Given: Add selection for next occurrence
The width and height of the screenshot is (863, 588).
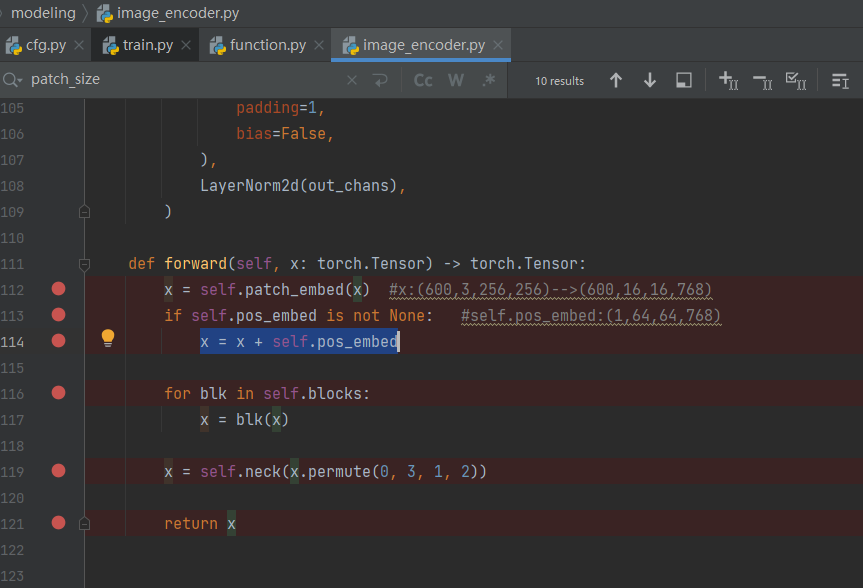Looking at the screenshot, I should pos(728,81).
